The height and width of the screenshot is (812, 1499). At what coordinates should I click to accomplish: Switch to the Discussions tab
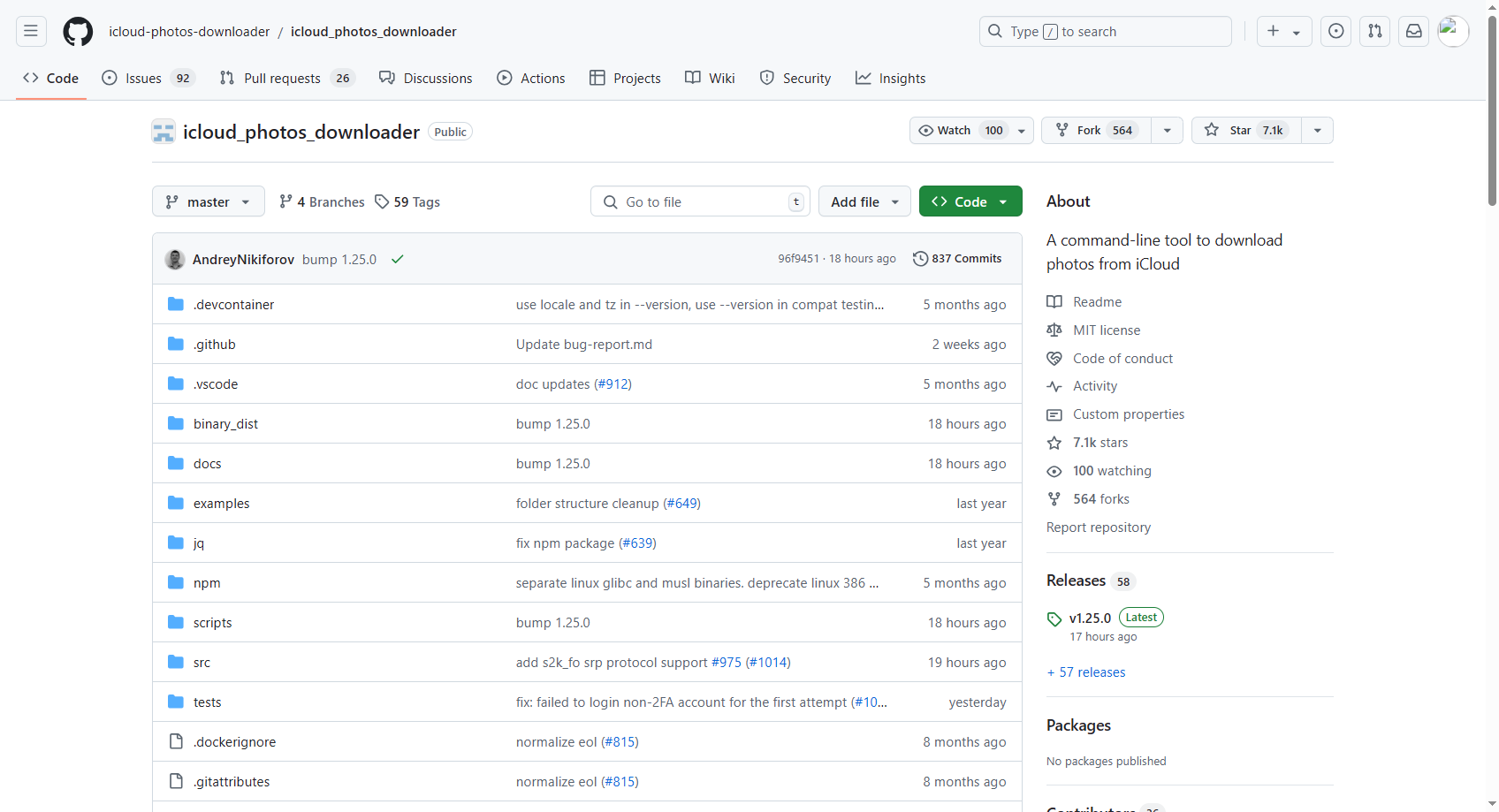(x=426, y=79)
